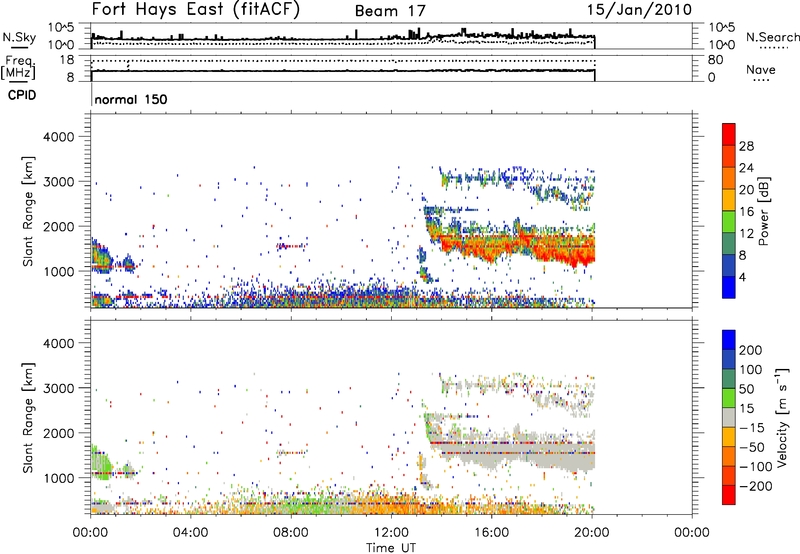
Task: Select the "Freq. [MHz]" axis label
Action: pos(18,68)
